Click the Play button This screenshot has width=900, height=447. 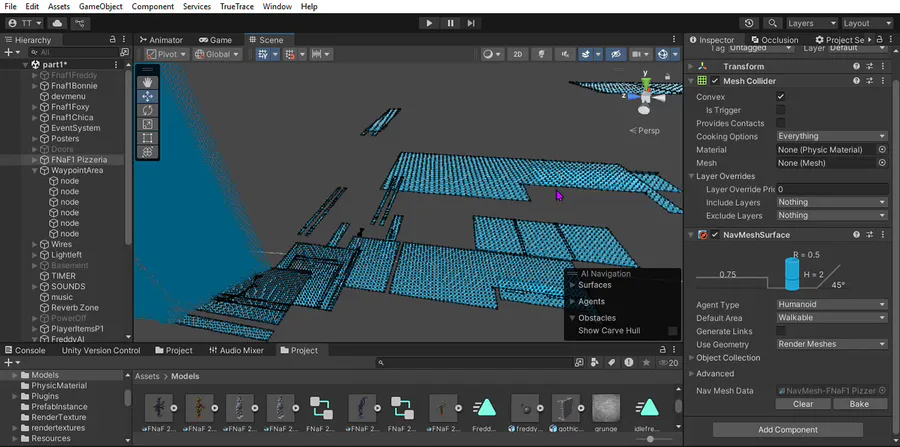(429, 23)
